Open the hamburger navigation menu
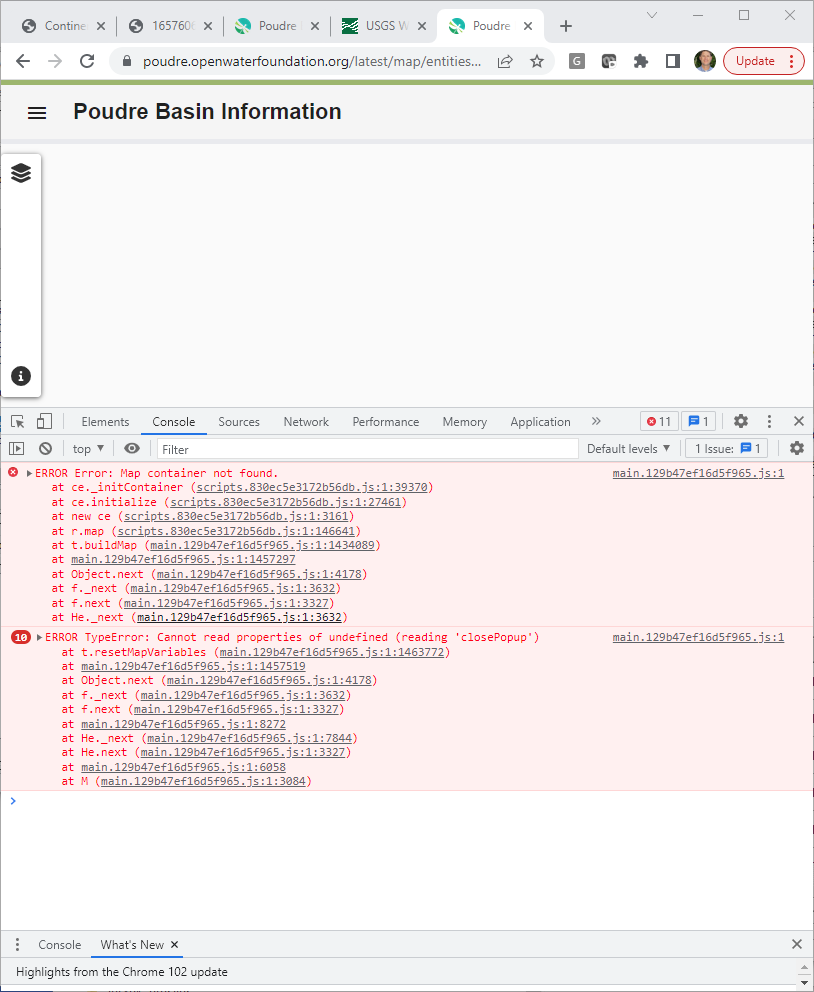This screenshot has width=814, height=992. pyautogui.click(x=37, y=113)
